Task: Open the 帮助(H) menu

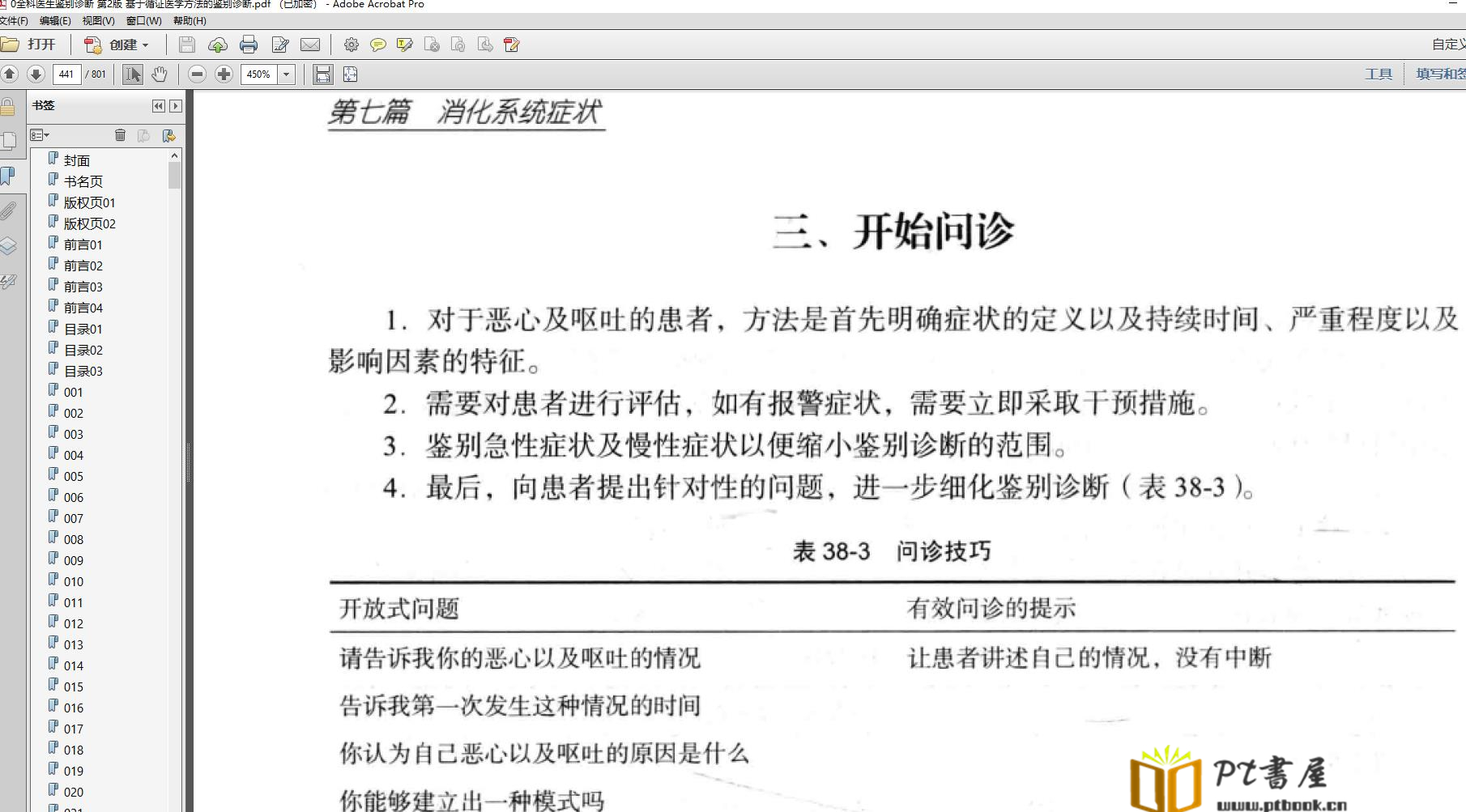Action: [x=190, y=21]
